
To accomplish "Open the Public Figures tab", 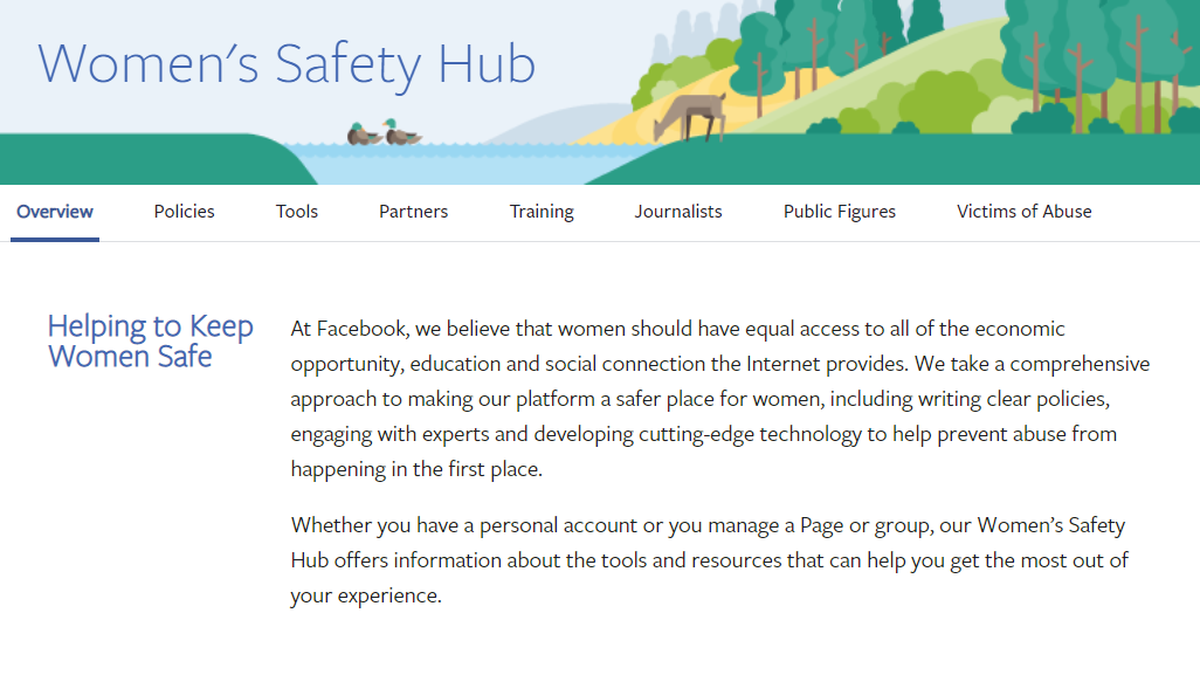I will [839, 212].
